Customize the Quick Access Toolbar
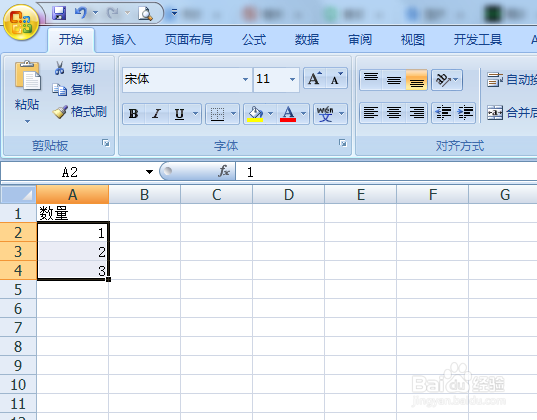The width and height of the screenshot is (537, 420). click(x=174, y=13)
